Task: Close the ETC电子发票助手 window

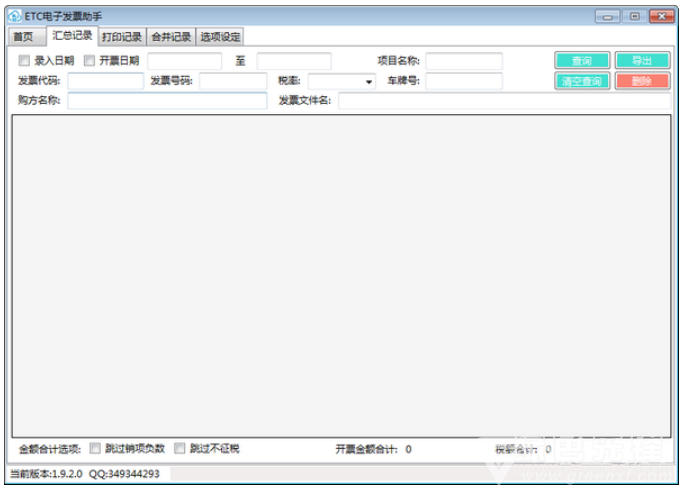Action: [x=662, y=17]
